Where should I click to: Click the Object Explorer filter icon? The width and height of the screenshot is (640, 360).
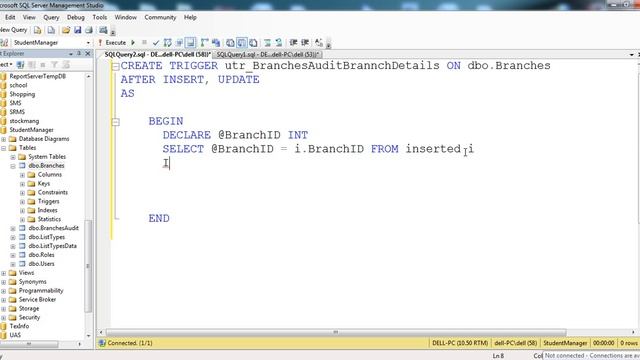(54, 64)
